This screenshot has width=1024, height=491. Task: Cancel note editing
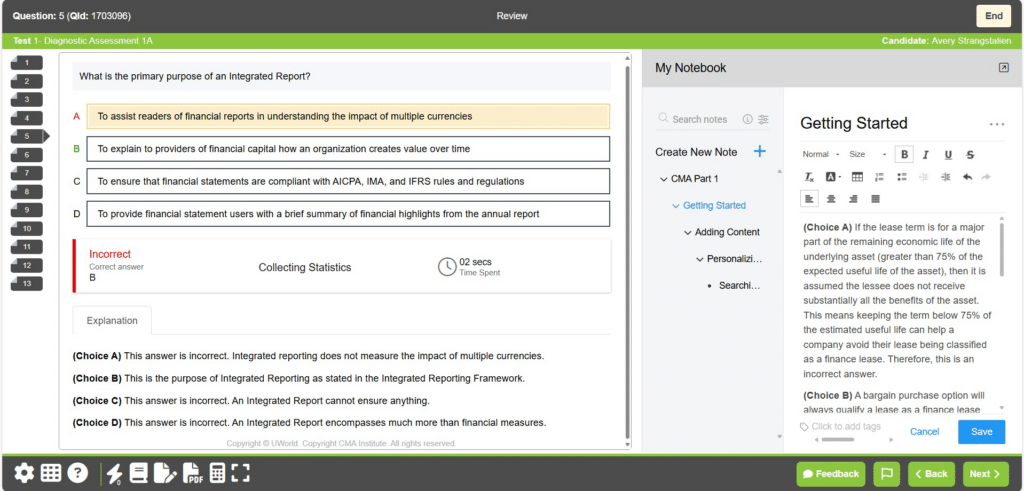pyautogui.click(x=925, y=432)
